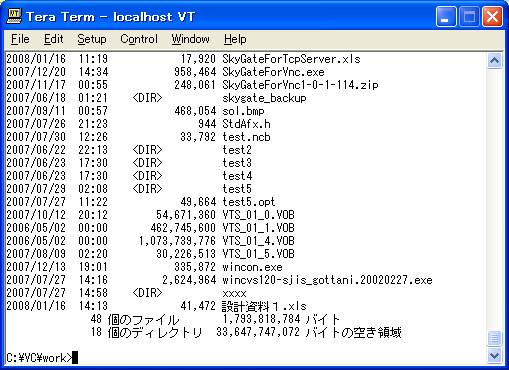Viewport: 509px width, 370px height.
Task: Click the date 2008/01/16 11:19
Action: click(57, 59)
